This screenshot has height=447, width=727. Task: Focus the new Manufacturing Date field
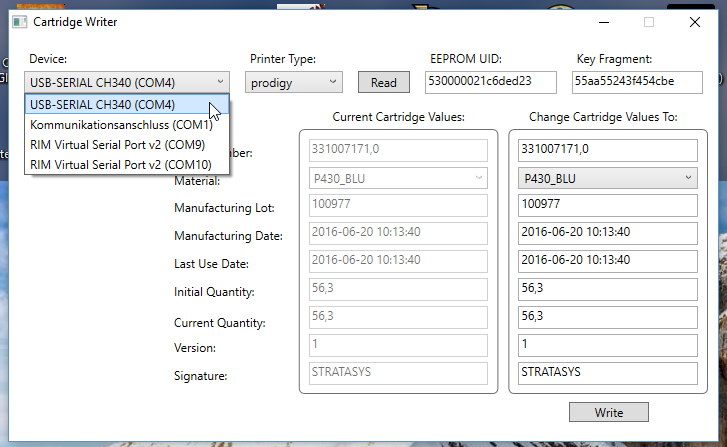click(x=607, y=233)
